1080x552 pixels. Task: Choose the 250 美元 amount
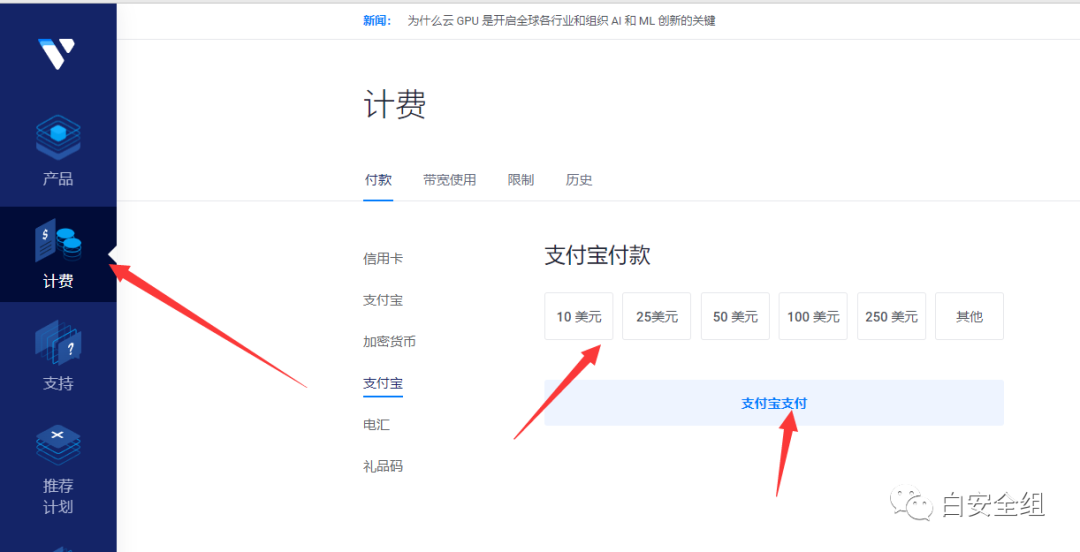pyautogui.click(x=891, y=316)
